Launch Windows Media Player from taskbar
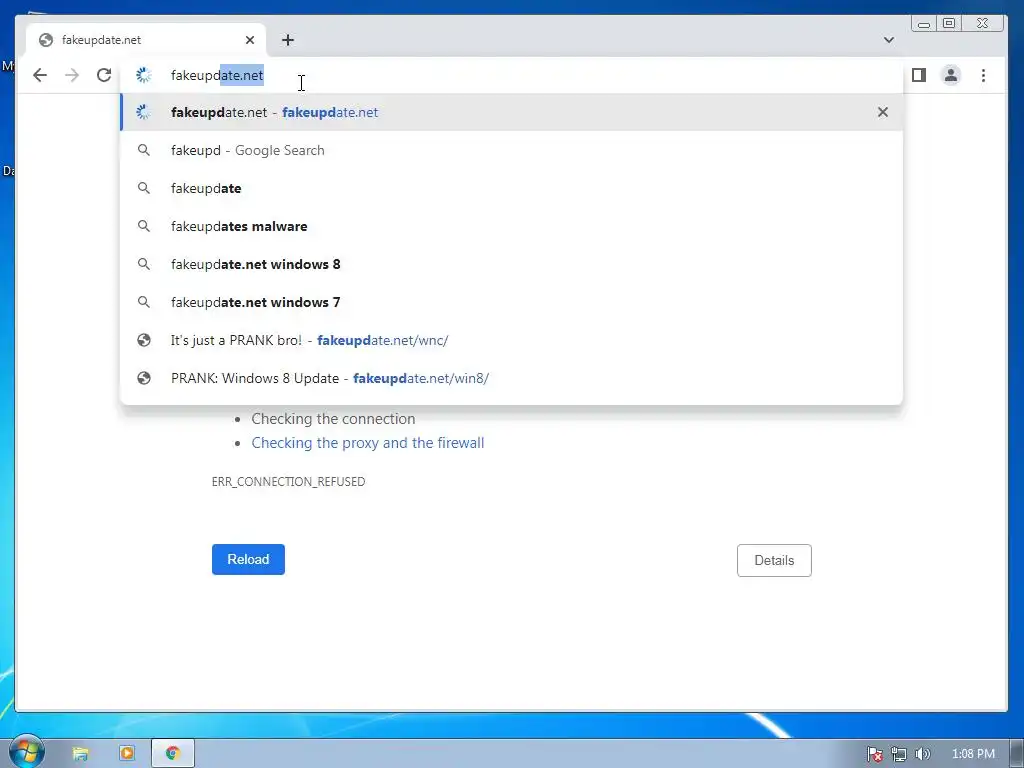Viewport: 1024px width, 768px height. (x=127, y=754)
